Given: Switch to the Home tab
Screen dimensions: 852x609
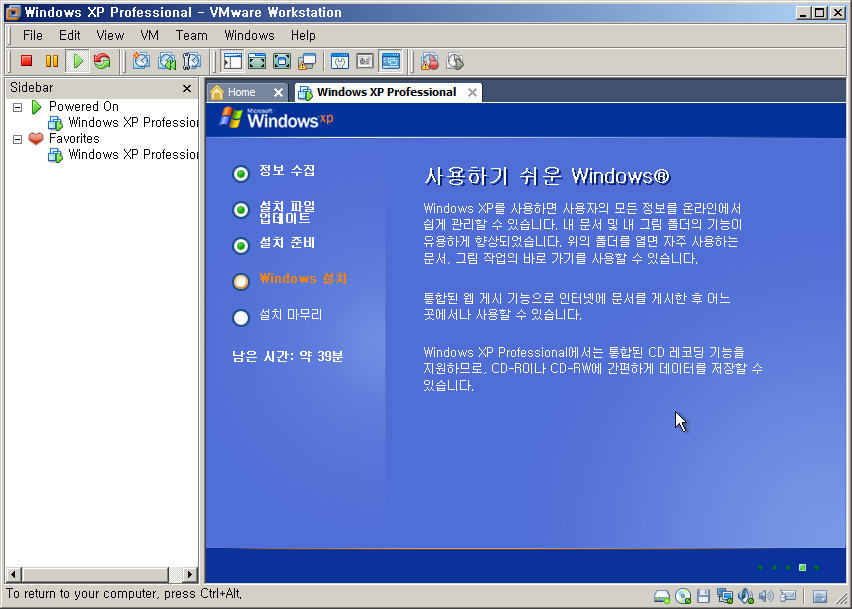Looking at the screenshot, I should click(x=241, y=92).
